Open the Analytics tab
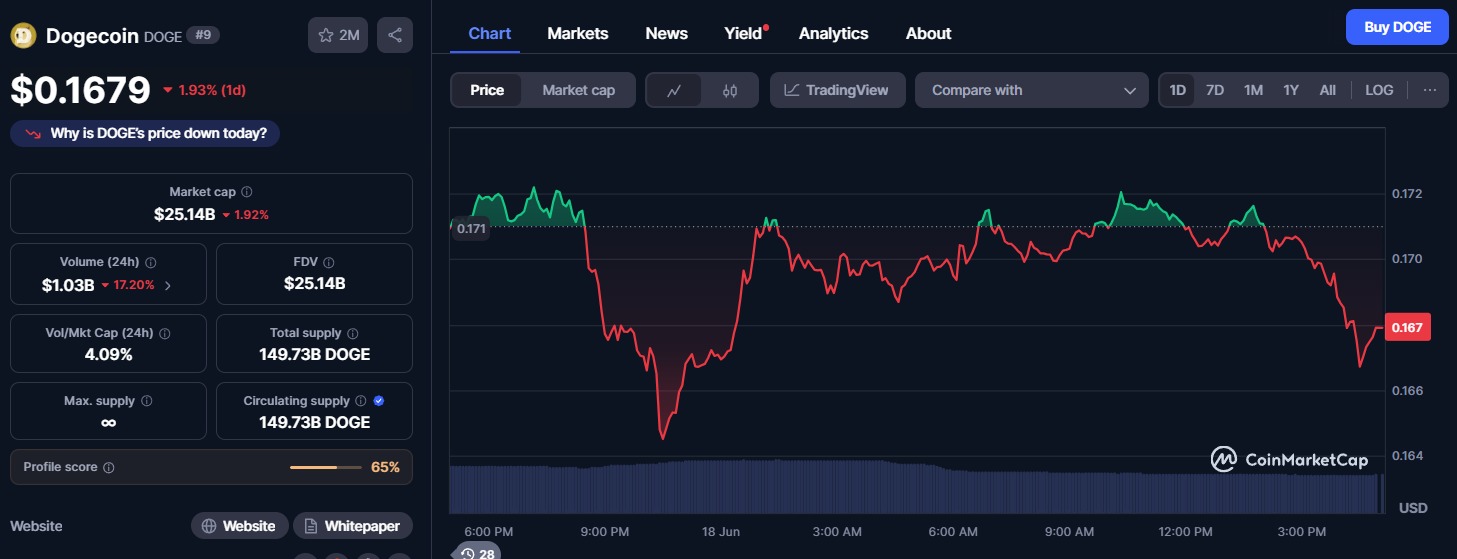The height and width of the screenshot is (559, 1457). (x=834, y=33)
